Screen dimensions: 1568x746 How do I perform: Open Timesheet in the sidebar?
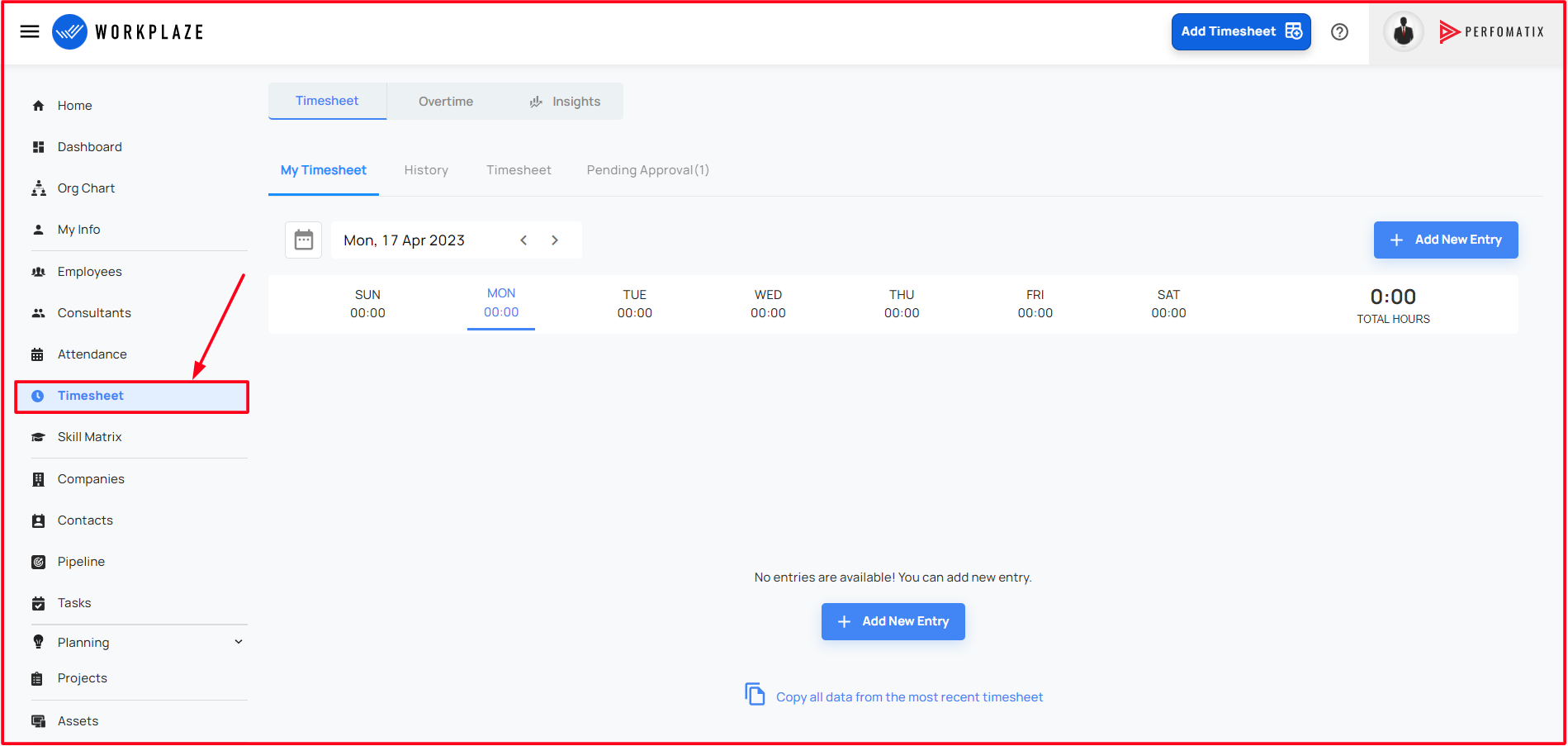point(132,397)
